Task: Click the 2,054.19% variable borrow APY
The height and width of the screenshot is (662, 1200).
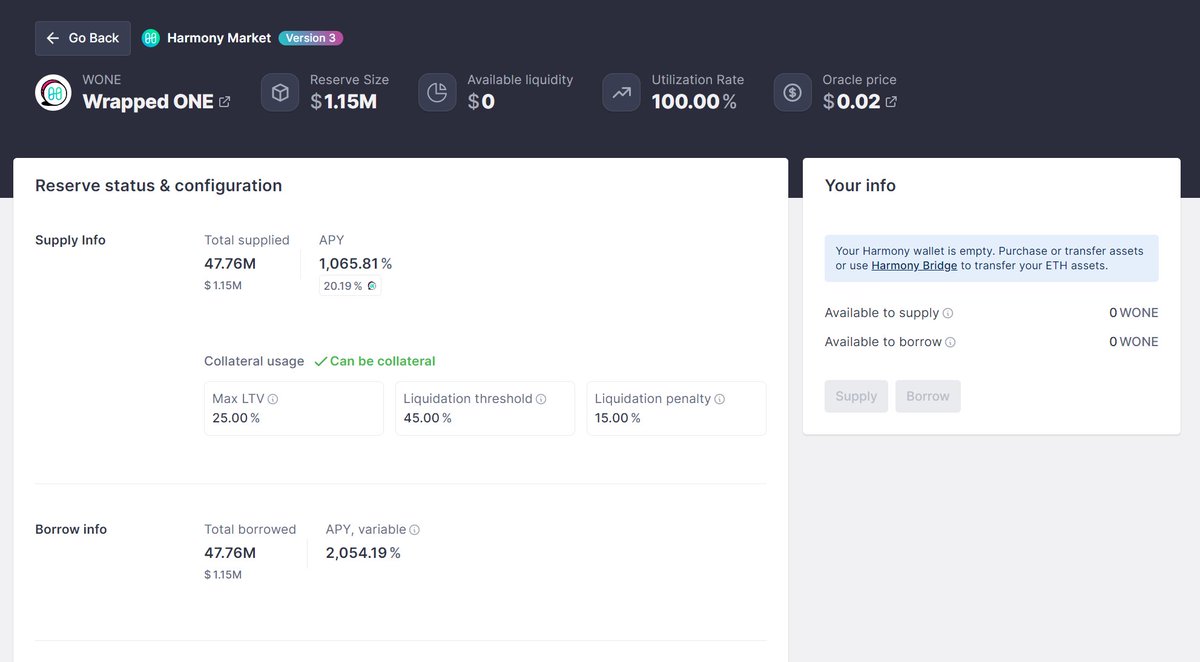Action: point(363,553)
